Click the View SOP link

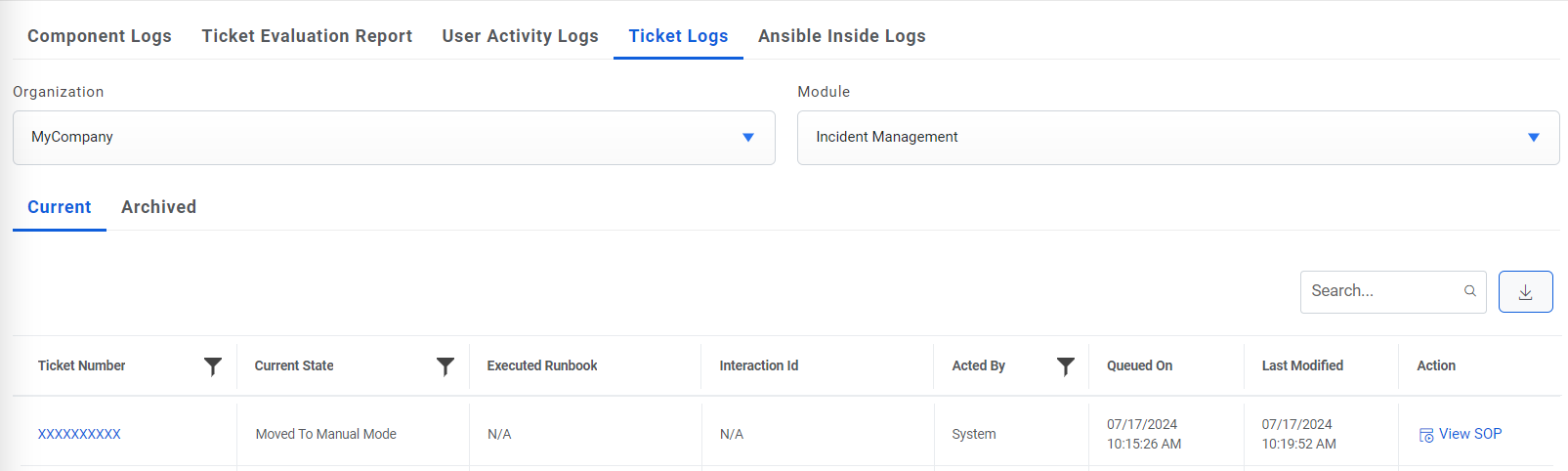click(1469, 434)
